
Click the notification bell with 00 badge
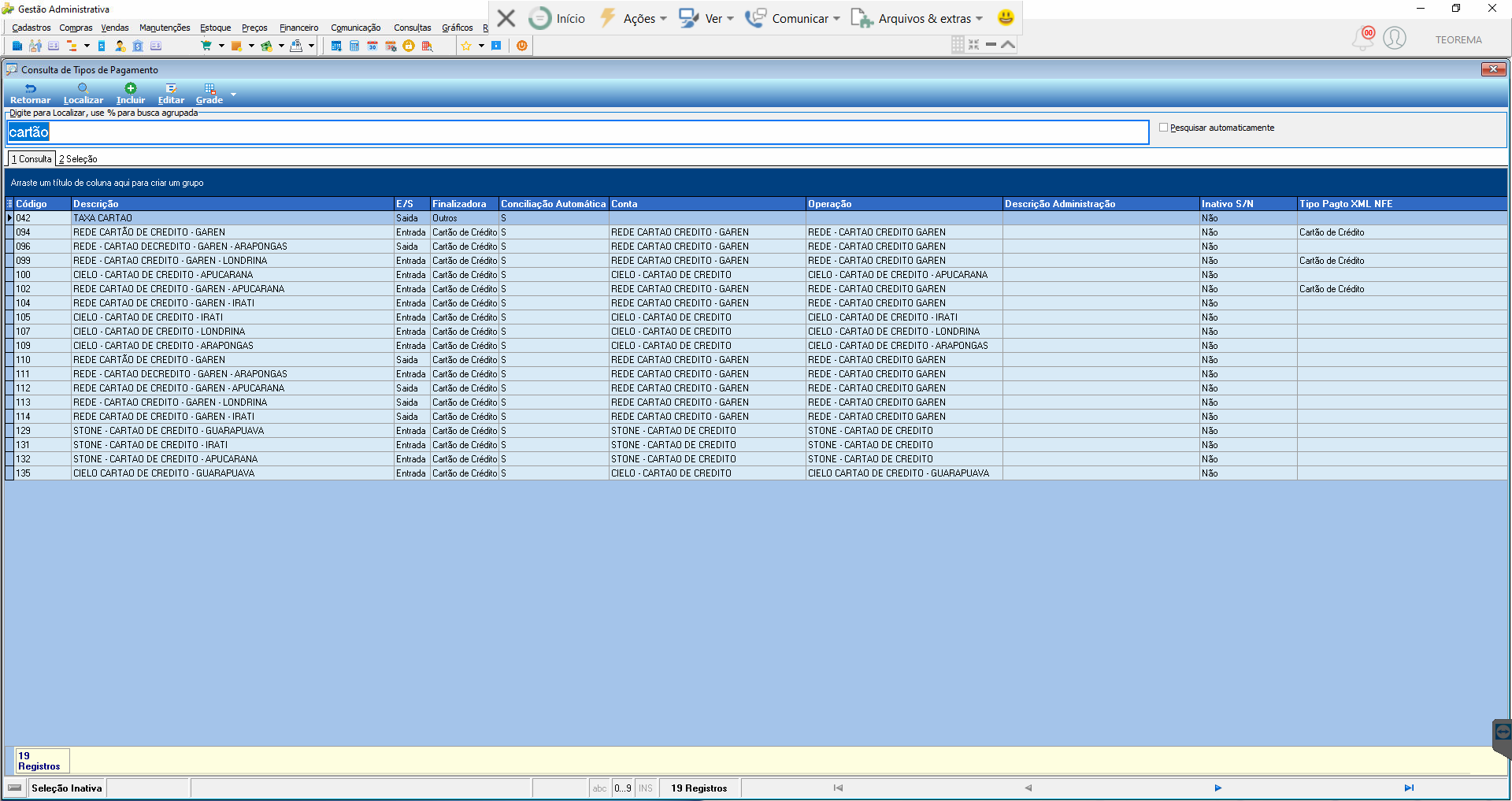click(1364, 38)
